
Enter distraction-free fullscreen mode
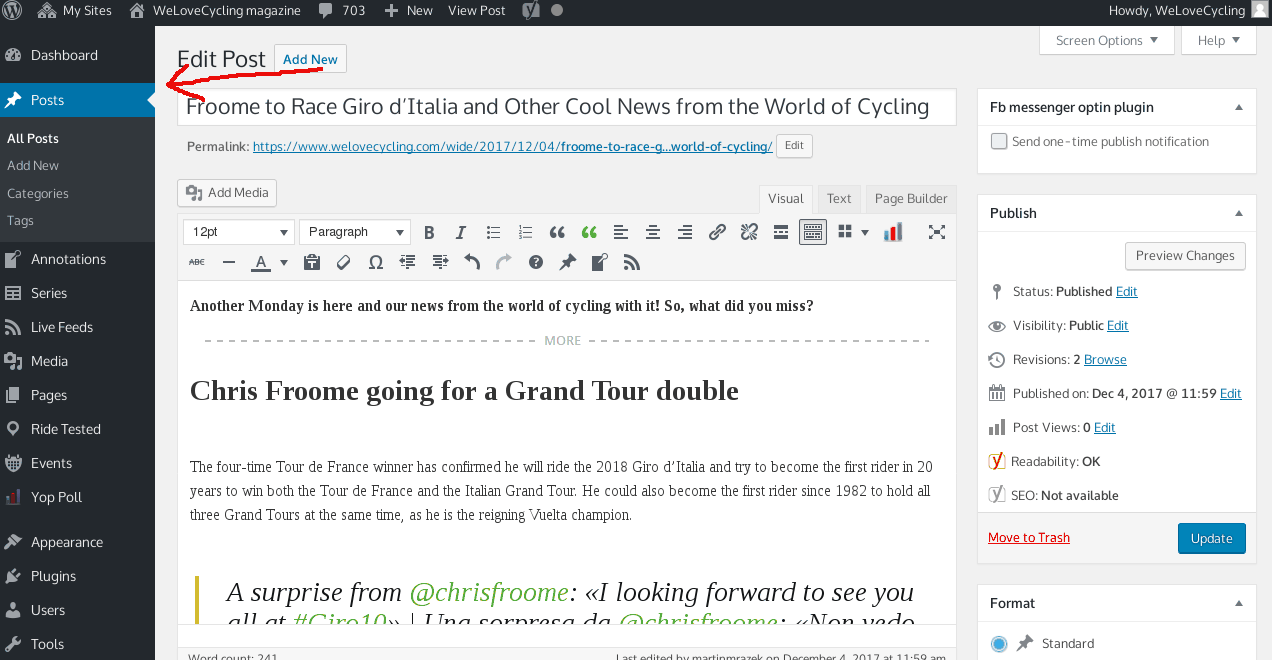(x=937, y=232)
